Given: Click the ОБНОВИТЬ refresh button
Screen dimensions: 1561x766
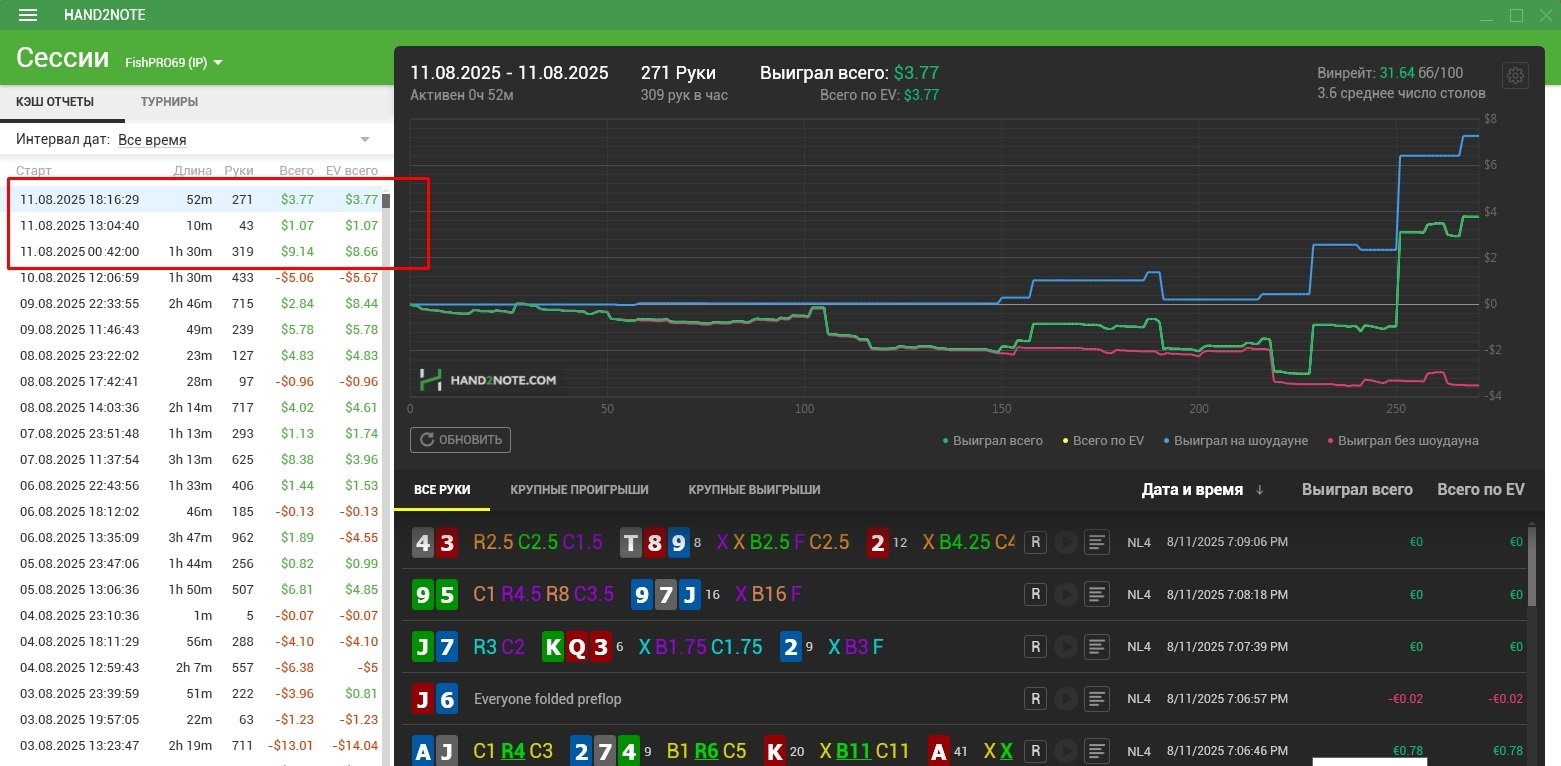Looking at the screenshot, I should coord(460,440).
